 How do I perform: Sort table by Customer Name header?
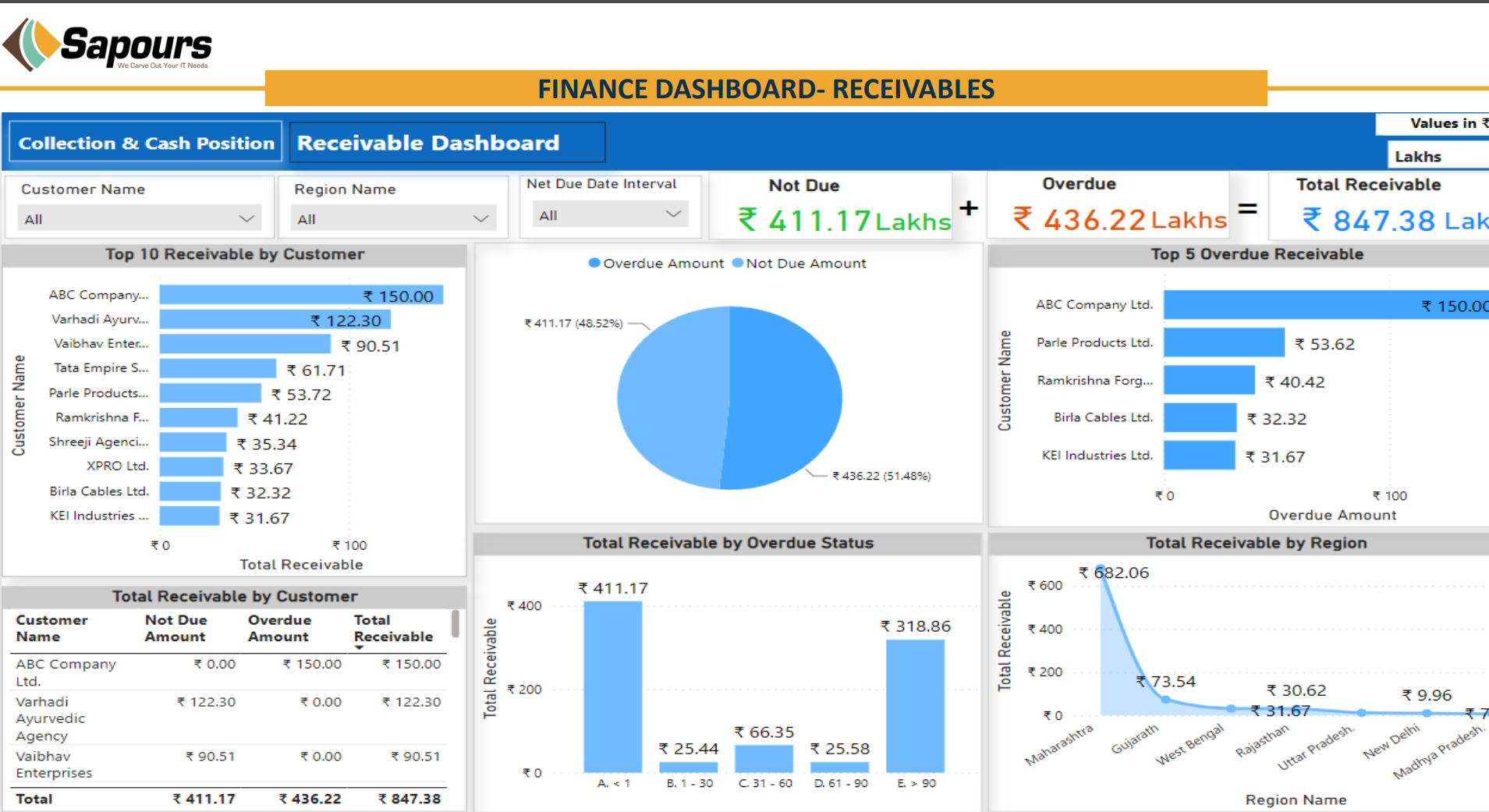(51, 628)
